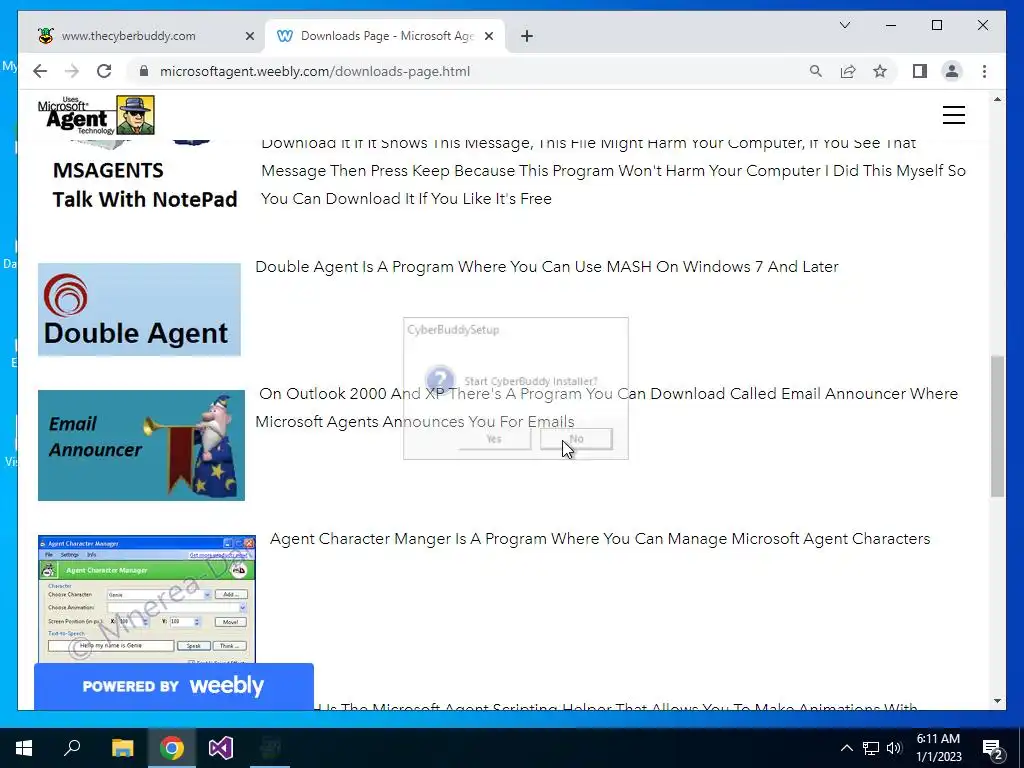This screenshot has height=768, width=1024.
Task: Click Chrome icon in taskbar
Action: click(172, 748)
